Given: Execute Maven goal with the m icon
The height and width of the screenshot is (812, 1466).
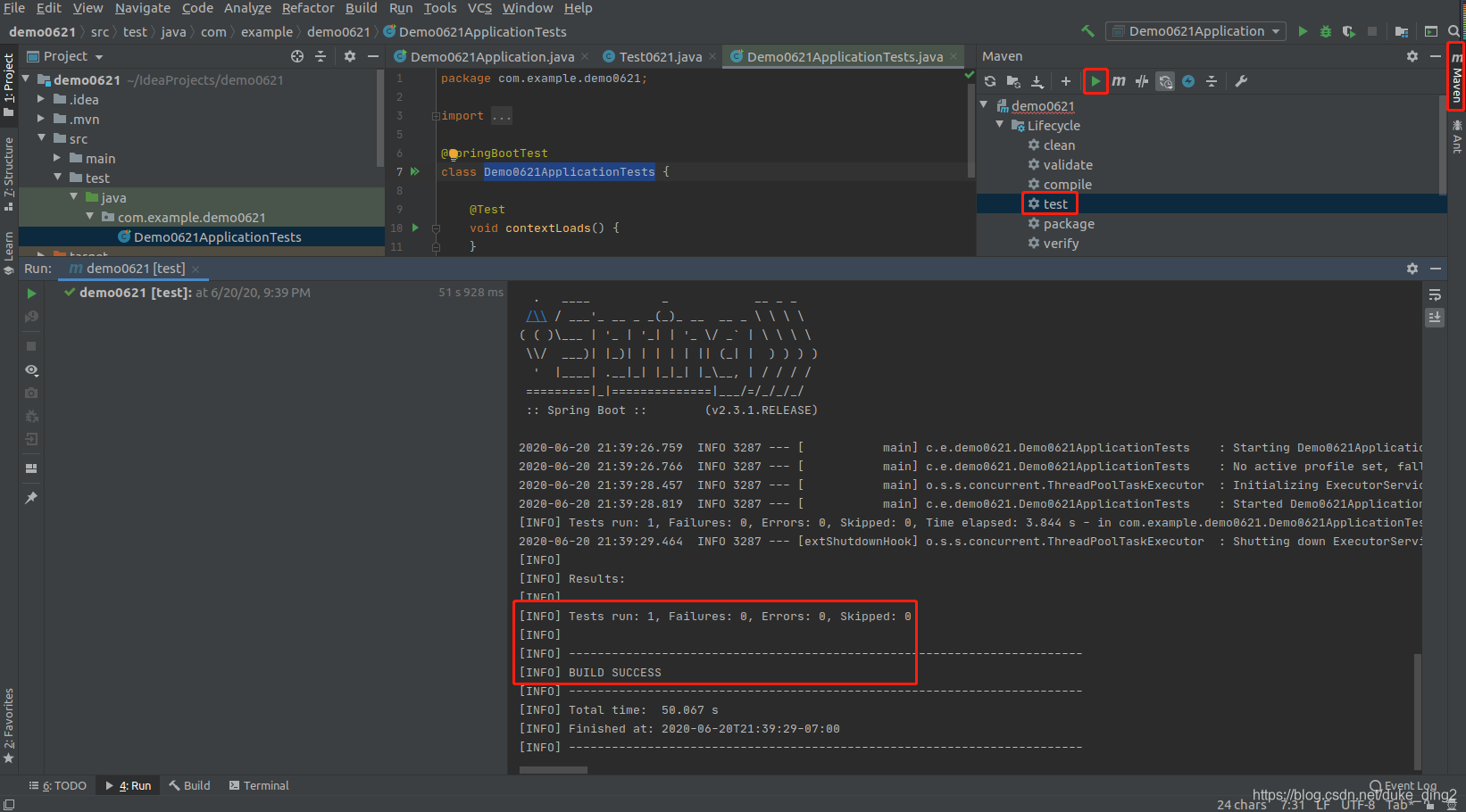Looking at the screenshot, I should [1119, 81].
